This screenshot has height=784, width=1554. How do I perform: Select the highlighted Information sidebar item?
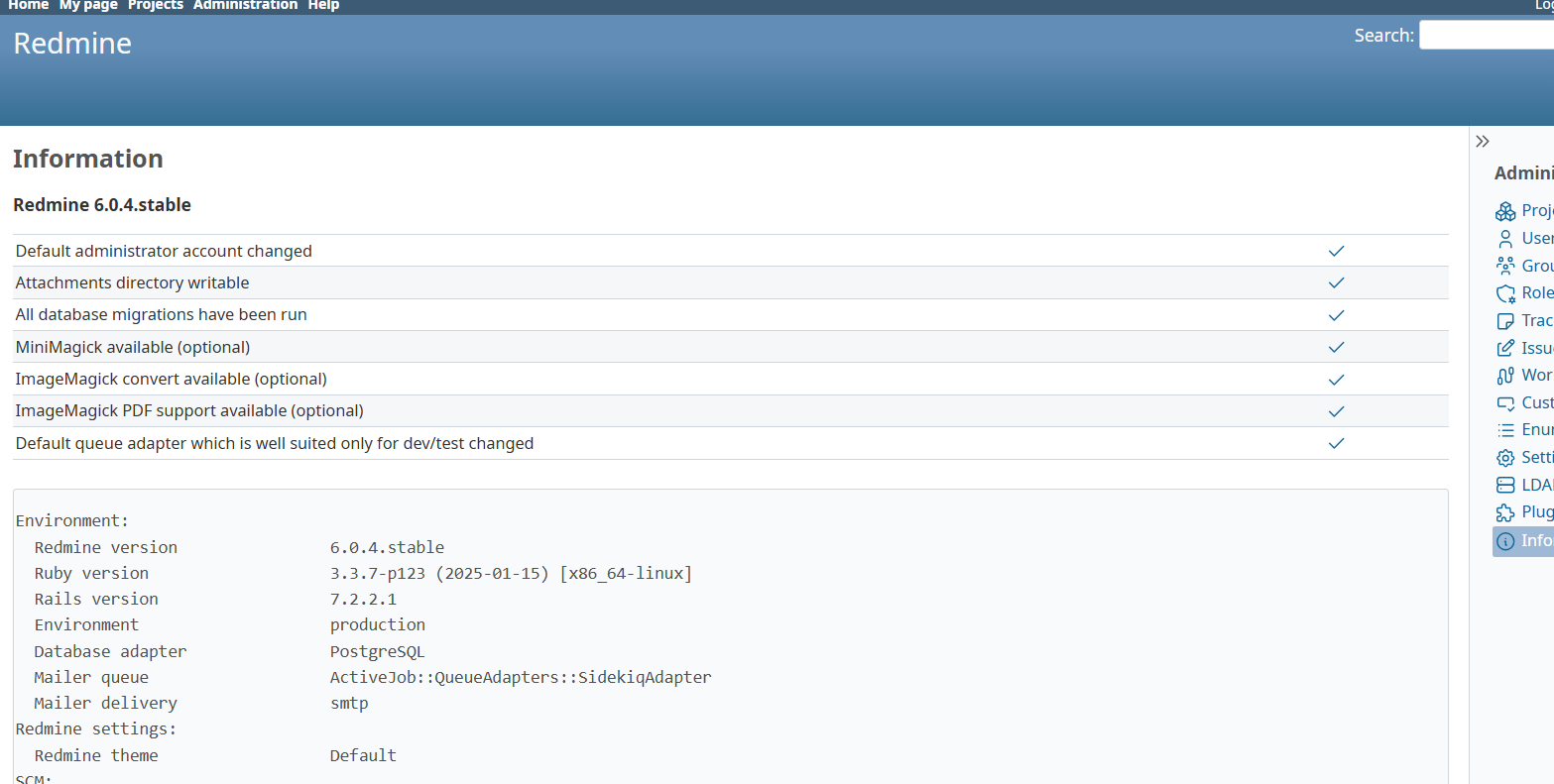(1523, 541)
